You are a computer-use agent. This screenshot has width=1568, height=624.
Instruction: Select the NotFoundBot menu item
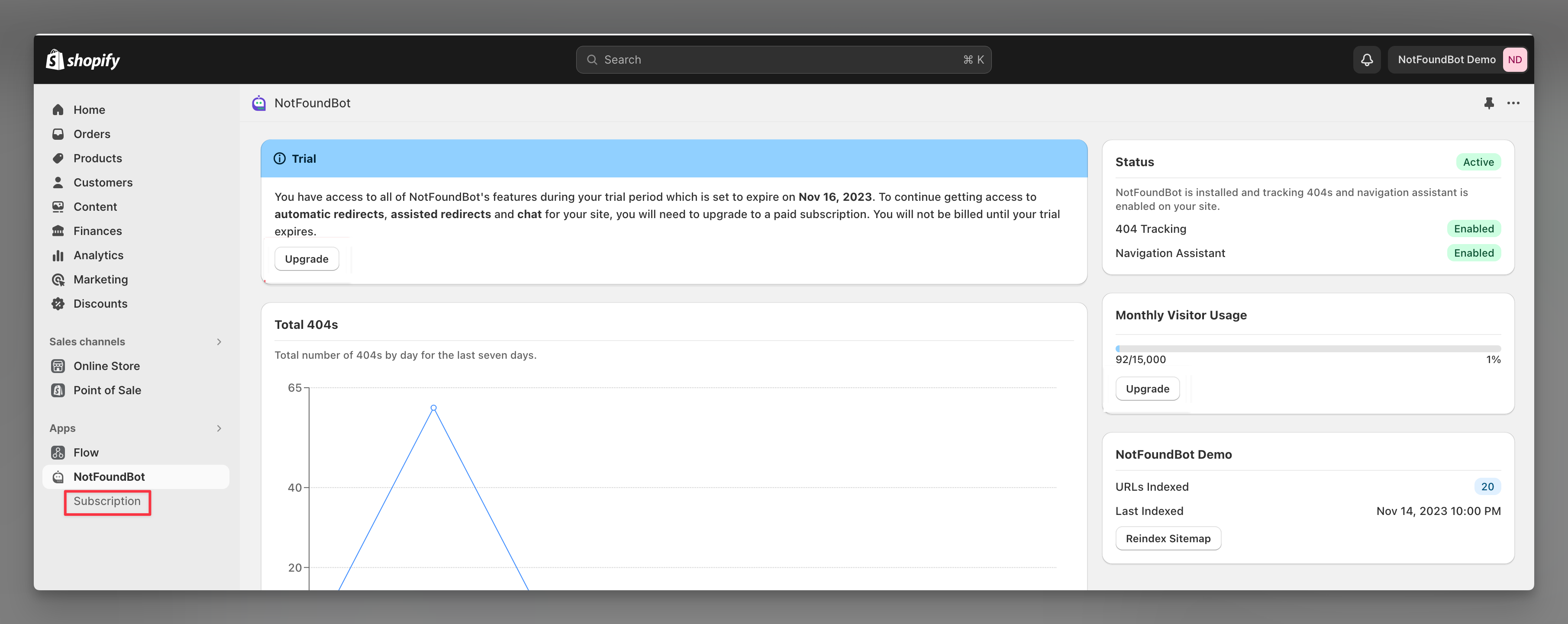tap(109, 476)
